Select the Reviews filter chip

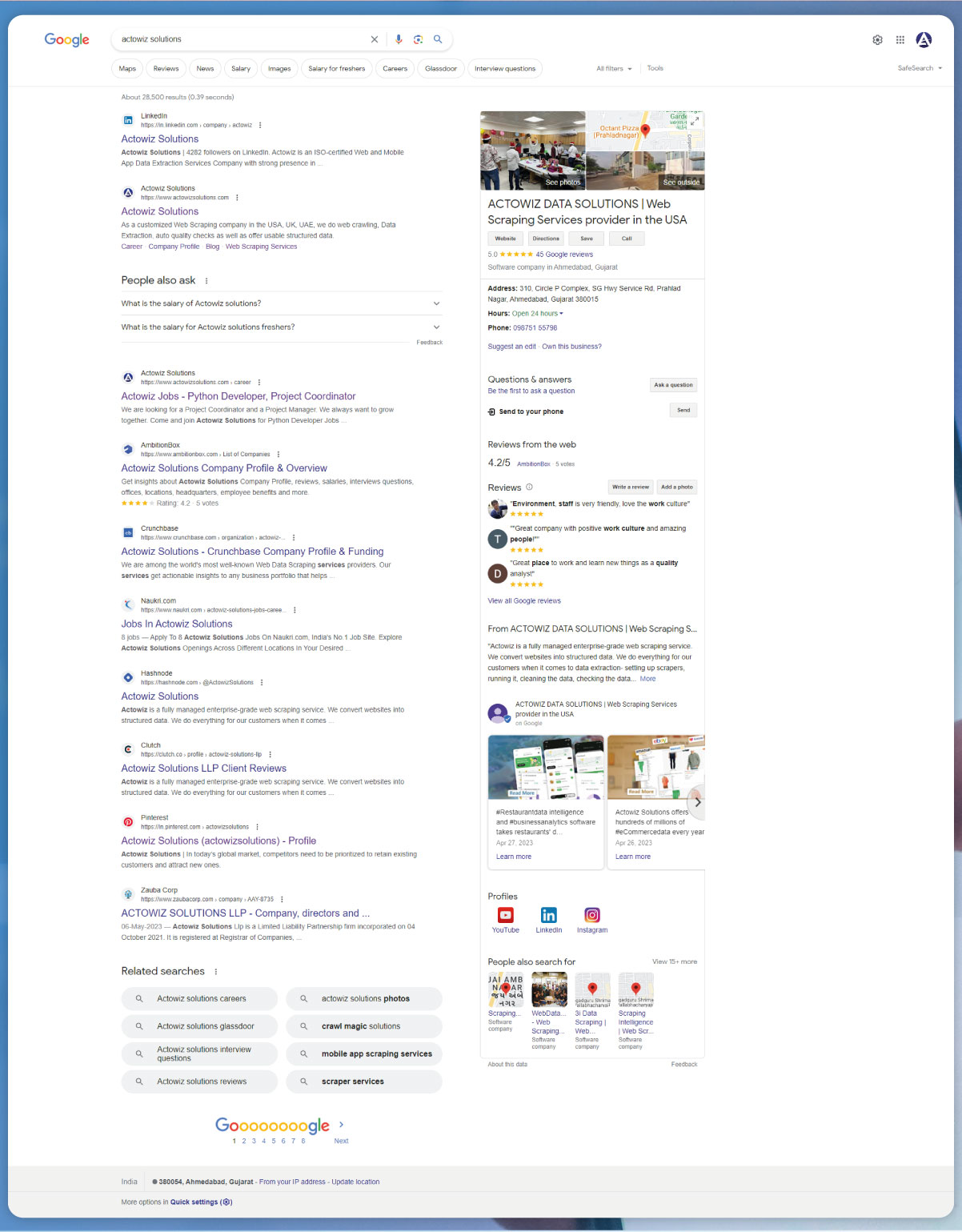point(166,69)
